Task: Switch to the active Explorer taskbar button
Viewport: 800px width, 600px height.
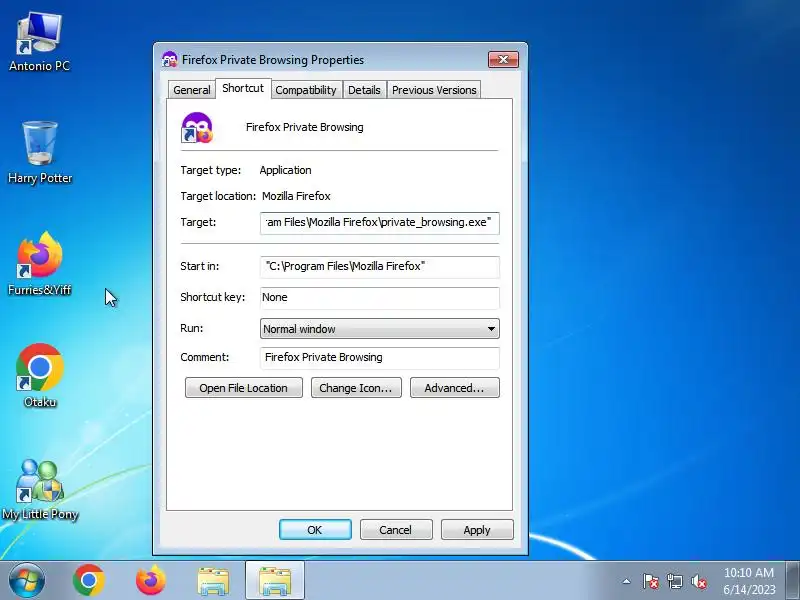Action: coord(275,581)
